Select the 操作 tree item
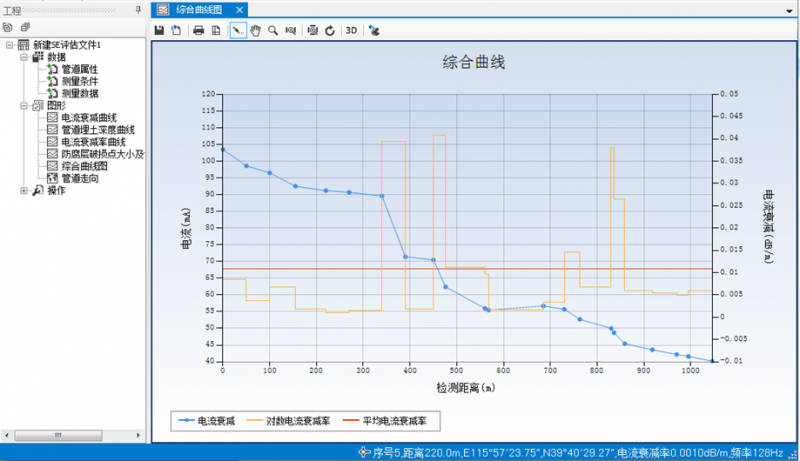Screen dimensions: 800x461 click(x=56, y=190)
